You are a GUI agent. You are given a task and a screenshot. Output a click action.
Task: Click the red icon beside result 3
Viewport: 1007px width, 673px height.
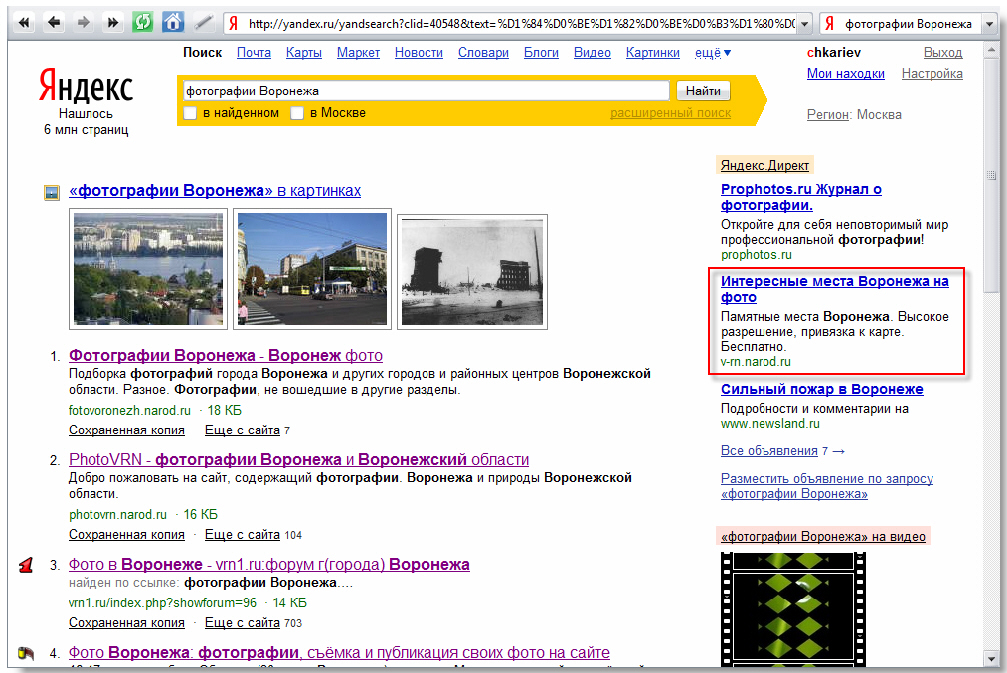pos(26,565)
